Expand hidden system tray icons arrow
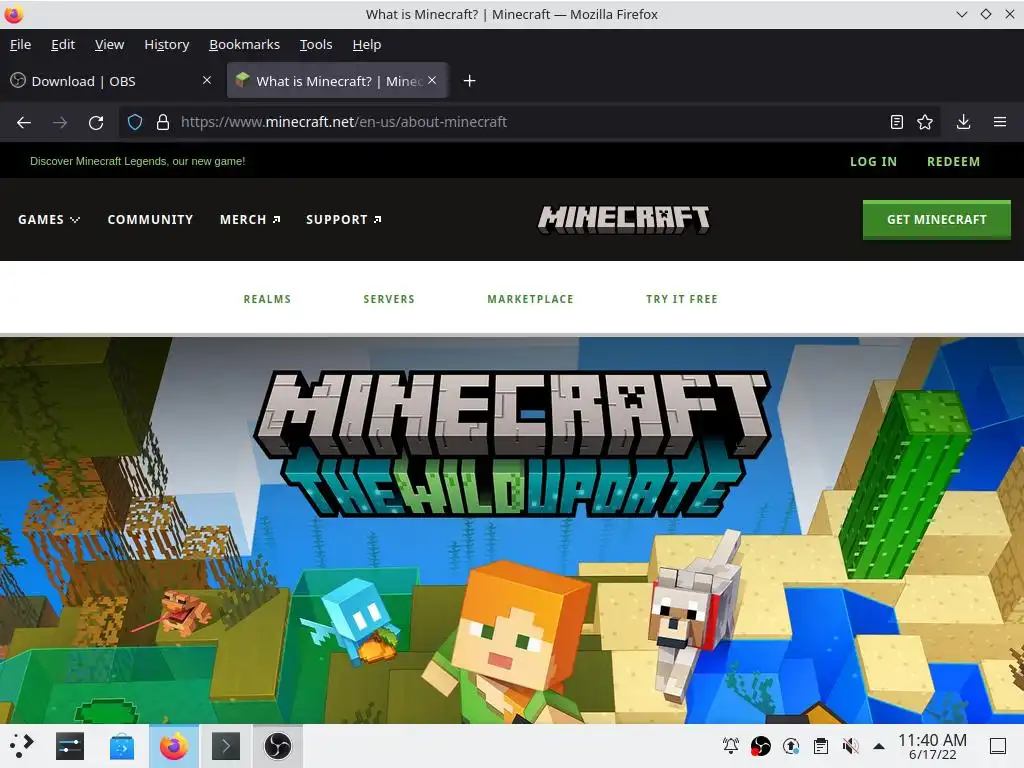 point(879,746)
